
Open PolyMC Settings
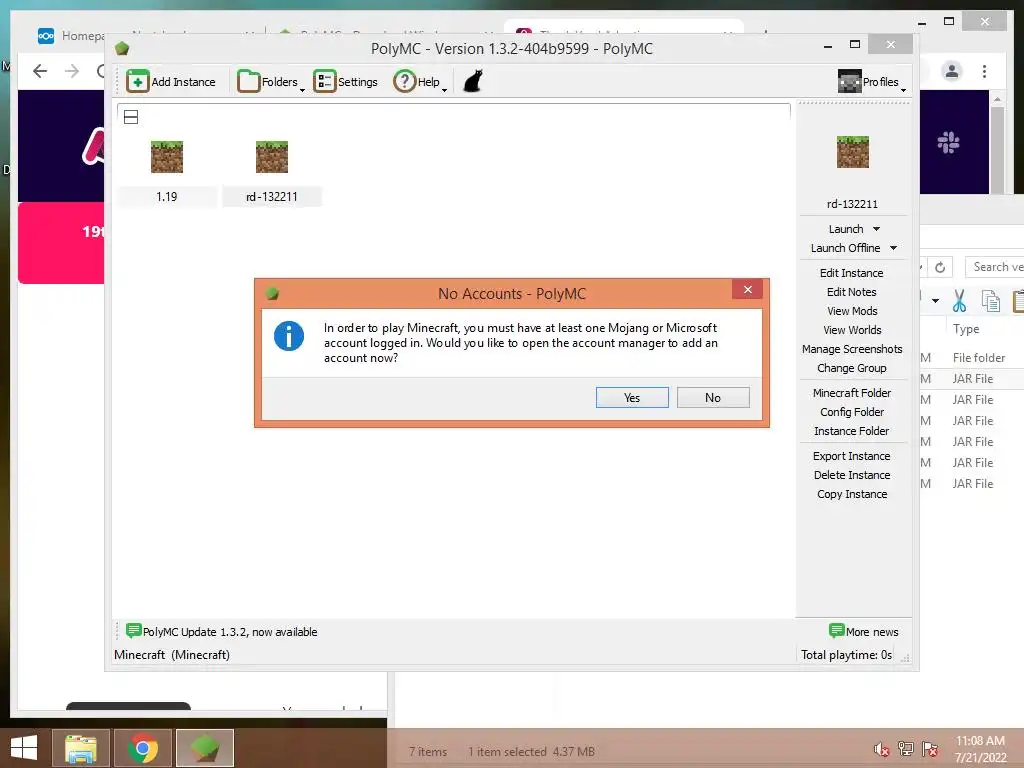click(x=345, y=82)
